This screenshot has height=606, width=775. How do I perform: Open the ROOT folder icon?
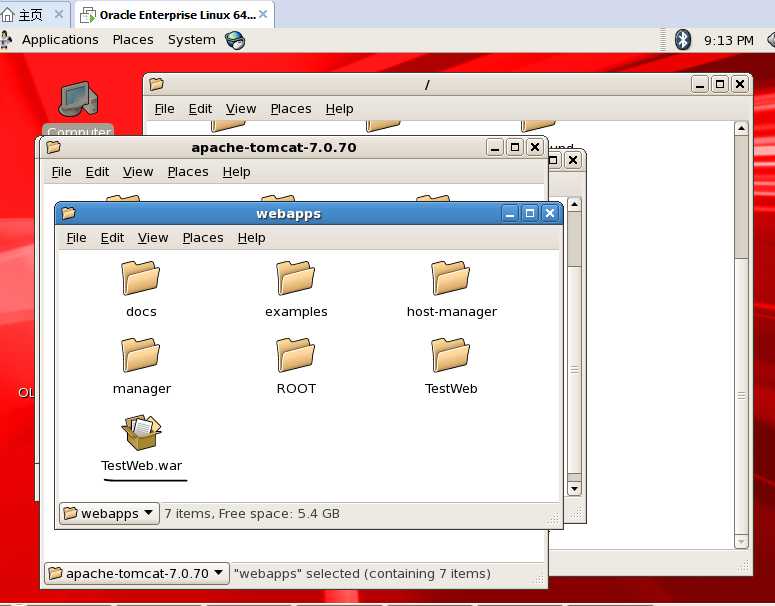(x=296, y=355)
